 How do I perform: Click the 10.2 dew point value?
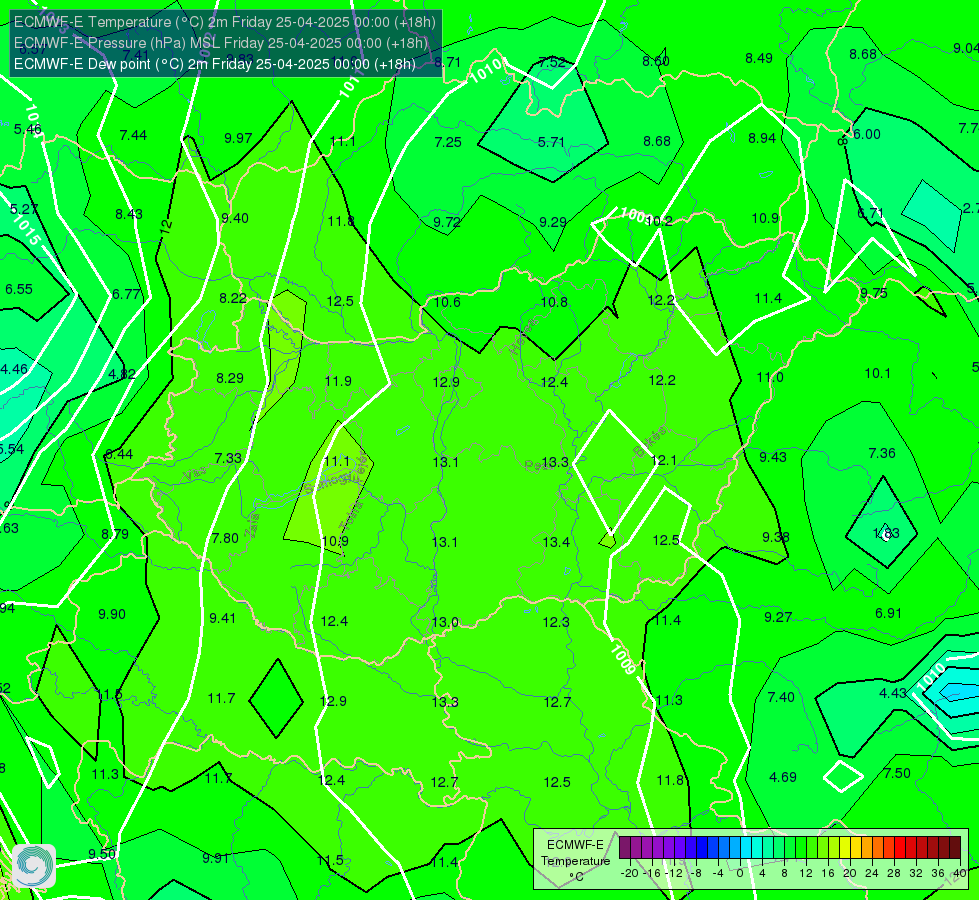[x=659, y=220]
